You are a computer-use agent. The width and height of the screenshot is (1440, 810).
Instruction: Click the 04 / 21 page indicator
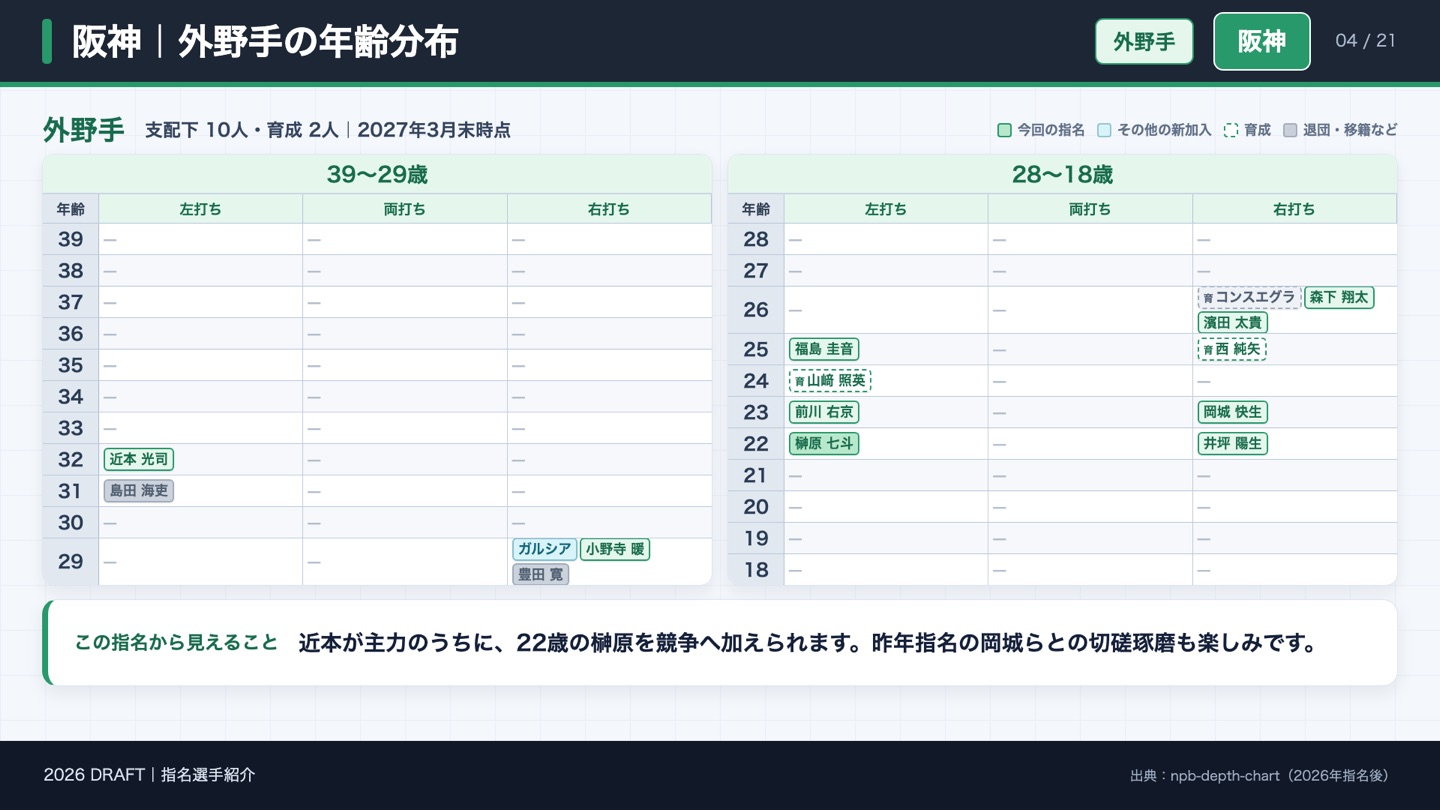point(1365,41)
